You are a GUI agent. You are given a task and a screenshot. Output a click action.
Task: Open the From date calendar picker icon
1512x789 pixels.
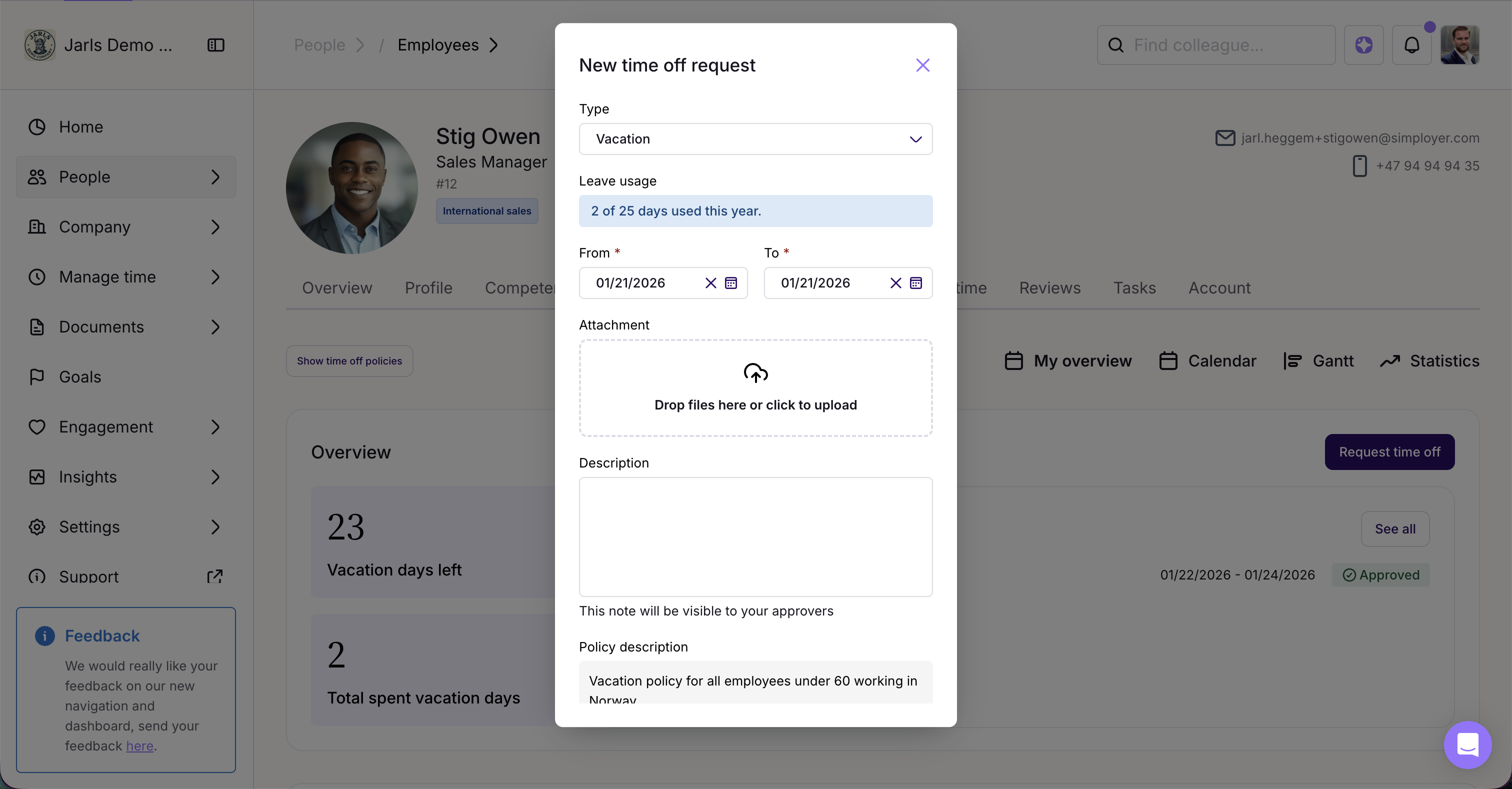pyautogui.click(x=731, y=283)
